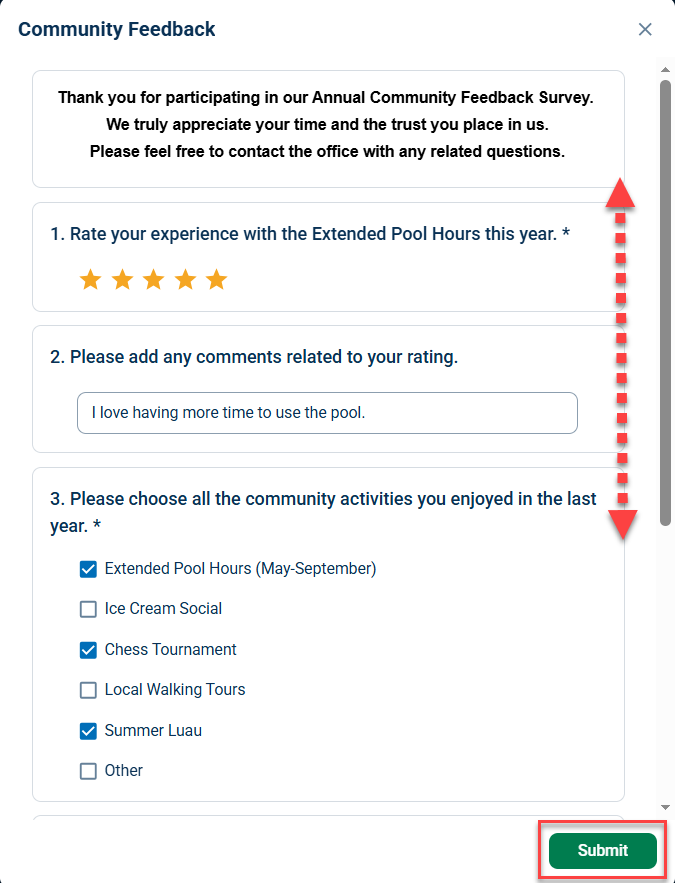This screenshot has height=883, width=675.
Task: Select the third rating star
Action: 153,279
